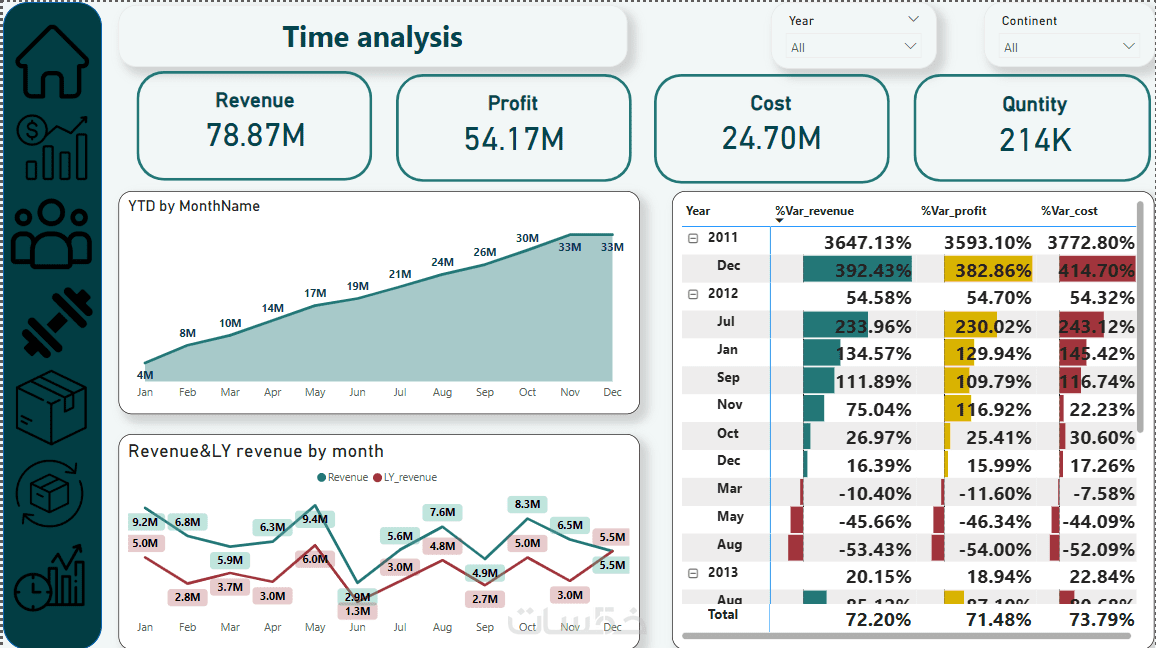Select the Mar row label
This screenshot has height=648, width=1156.
click(x=729, y=489)
